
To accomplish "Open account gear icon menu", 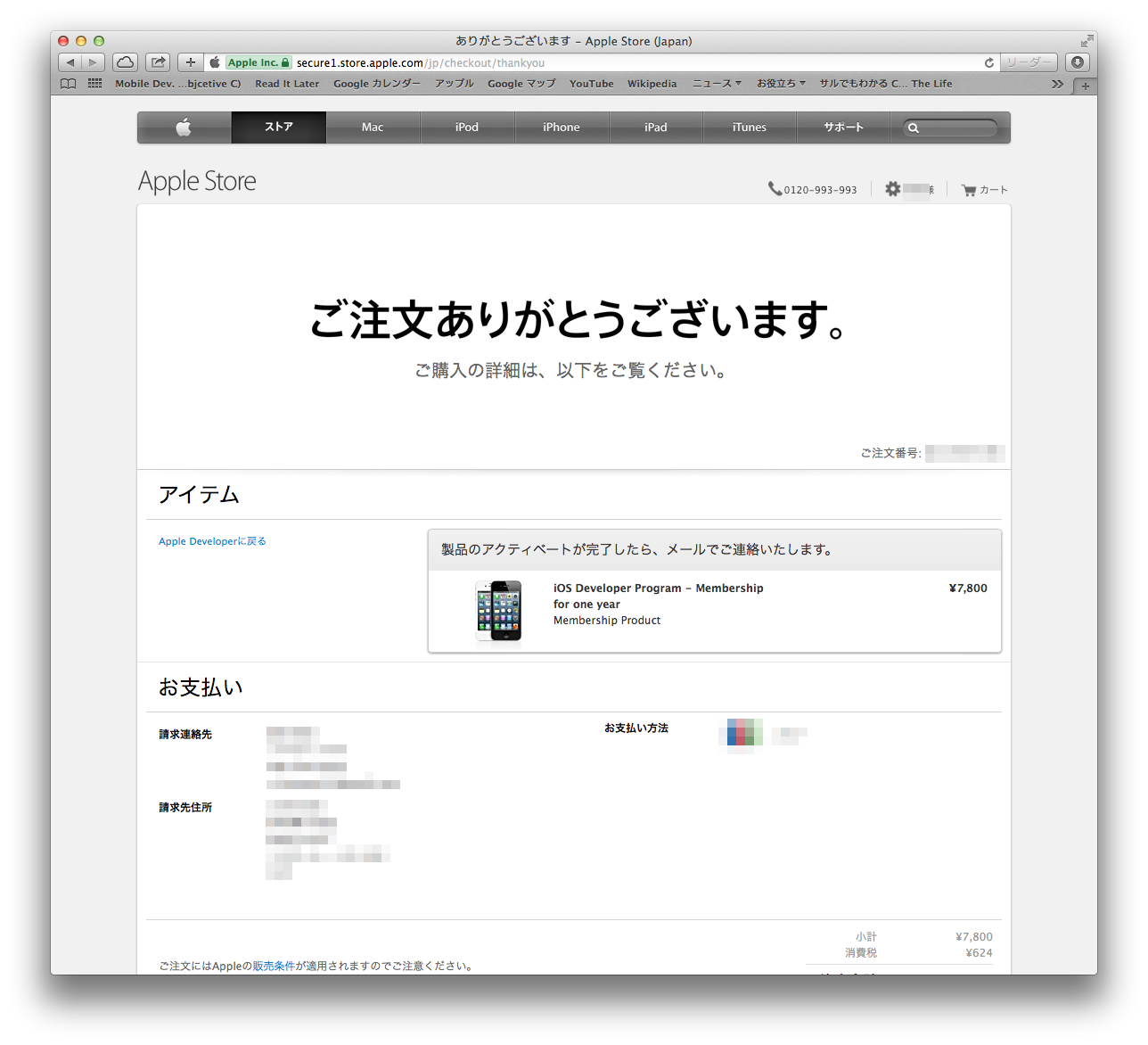I will (x=892, y=189).
